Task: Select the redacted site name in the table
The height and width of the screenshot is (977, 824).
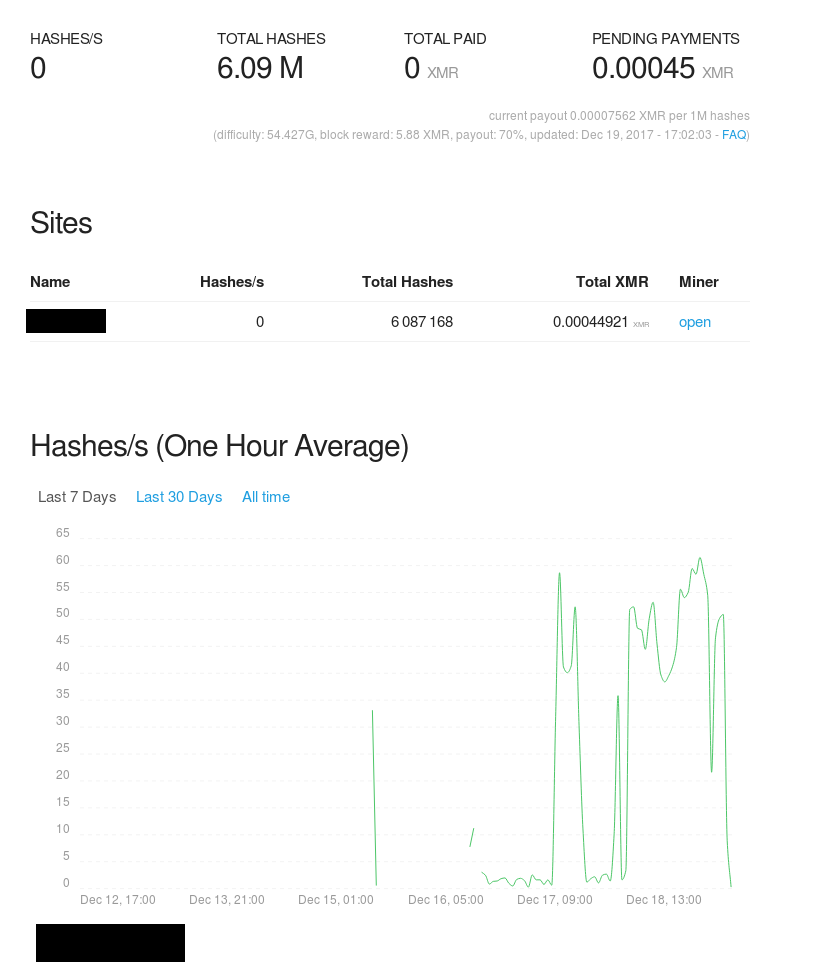Action: click(x=66, y=321)
